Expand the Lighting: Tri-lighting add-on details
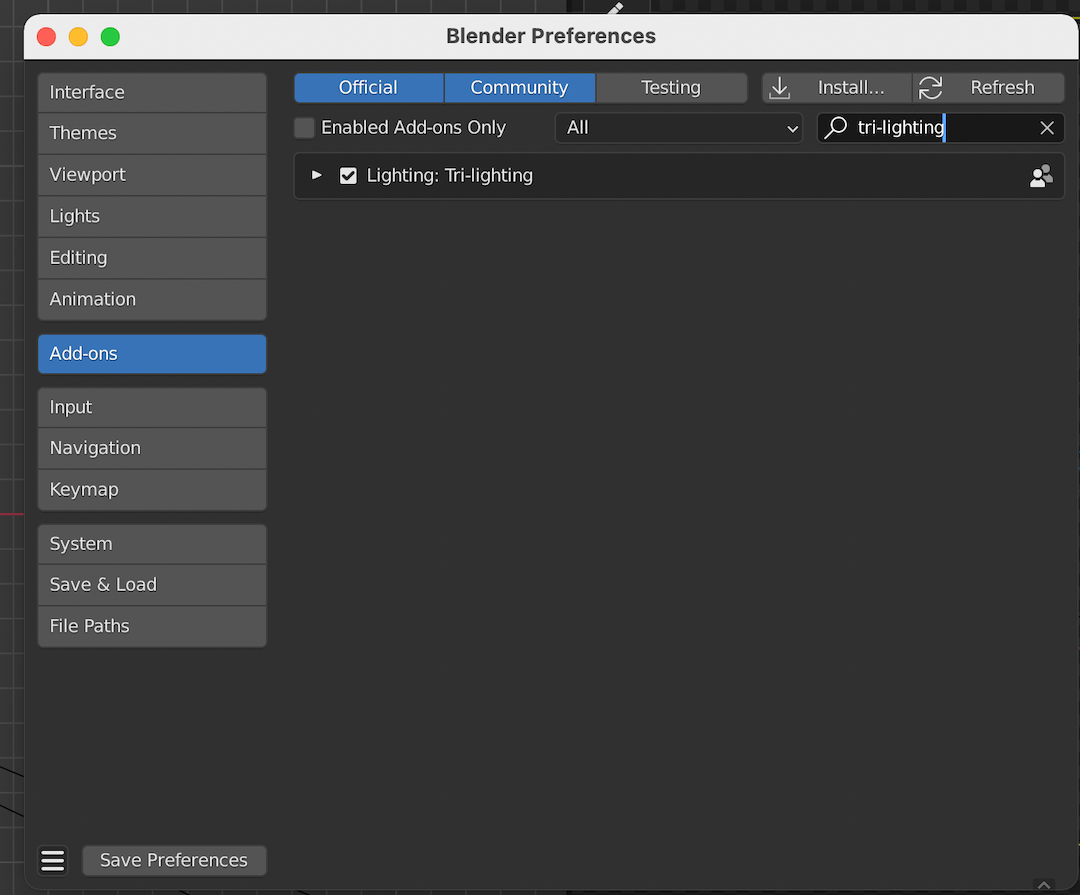 coord(317,175)
